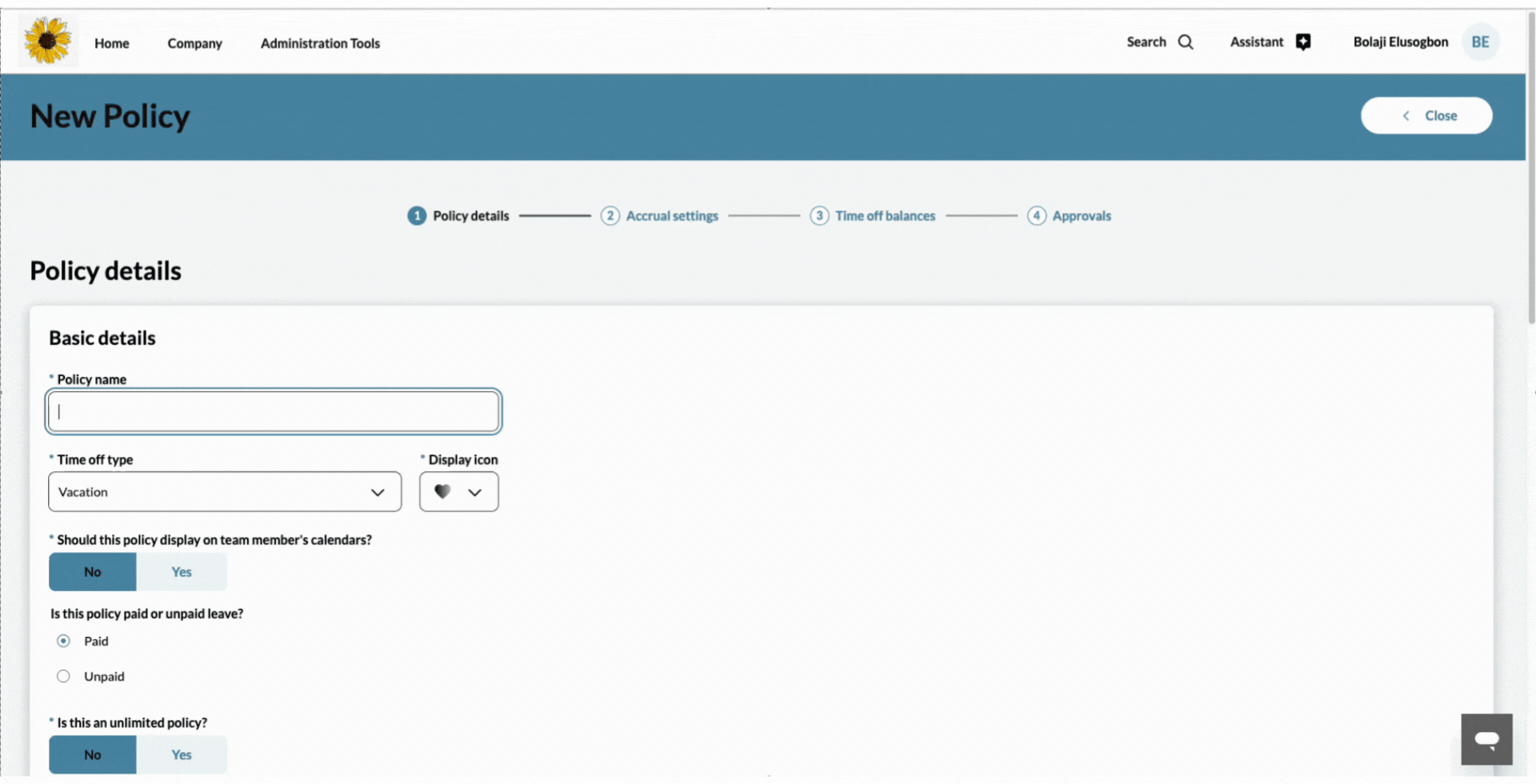Select Yes for calendar display

pyautogui.click(x=182, y=572)
